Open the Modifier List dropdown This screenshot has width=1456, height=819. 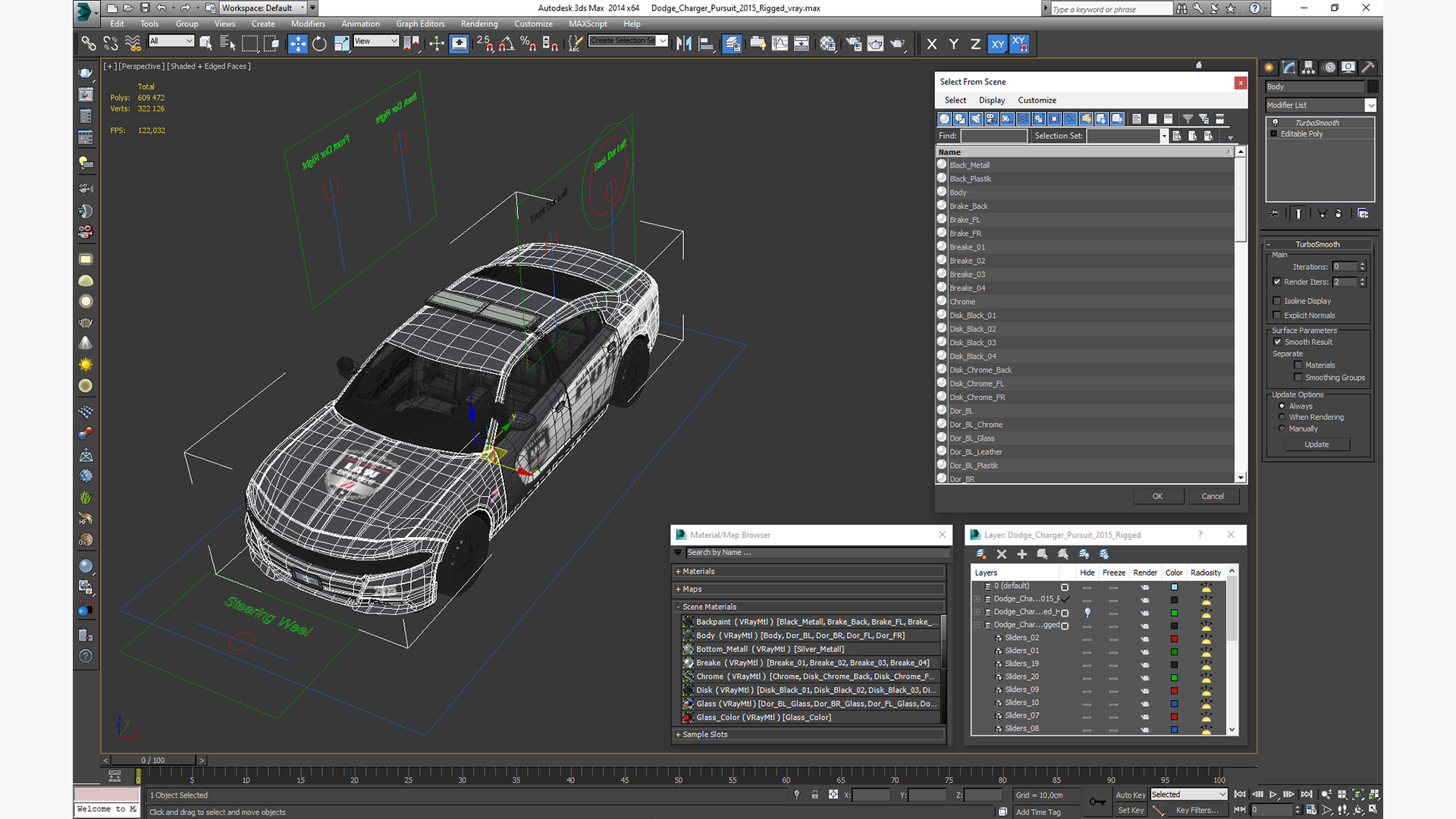tap(1370, 105)
